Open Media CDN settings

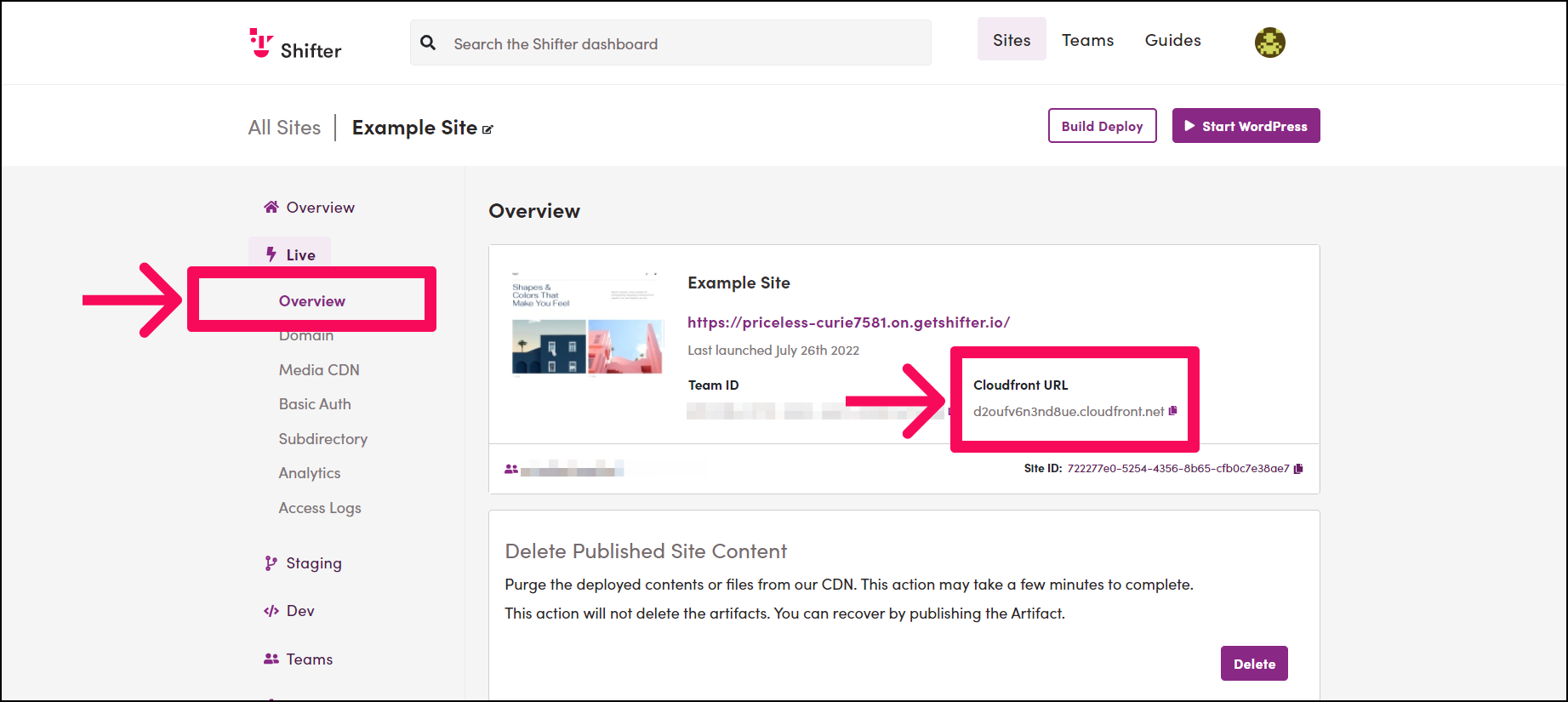click(319, 370)
